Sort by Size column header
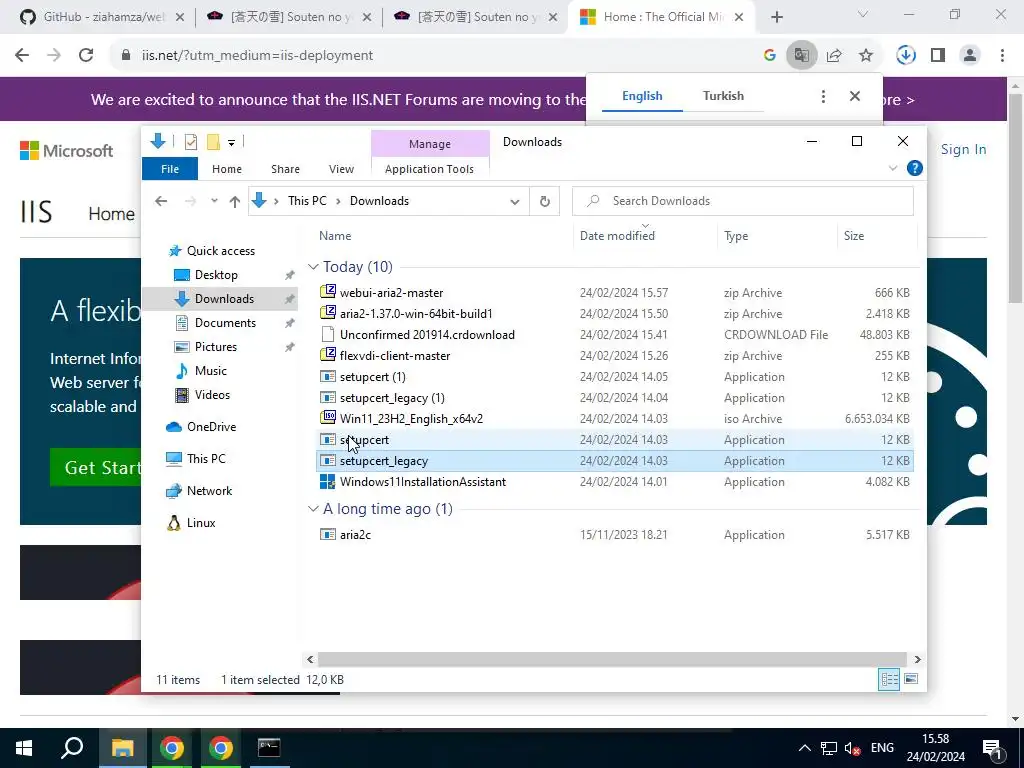1024x768 pixels. [x=854, y=236]
